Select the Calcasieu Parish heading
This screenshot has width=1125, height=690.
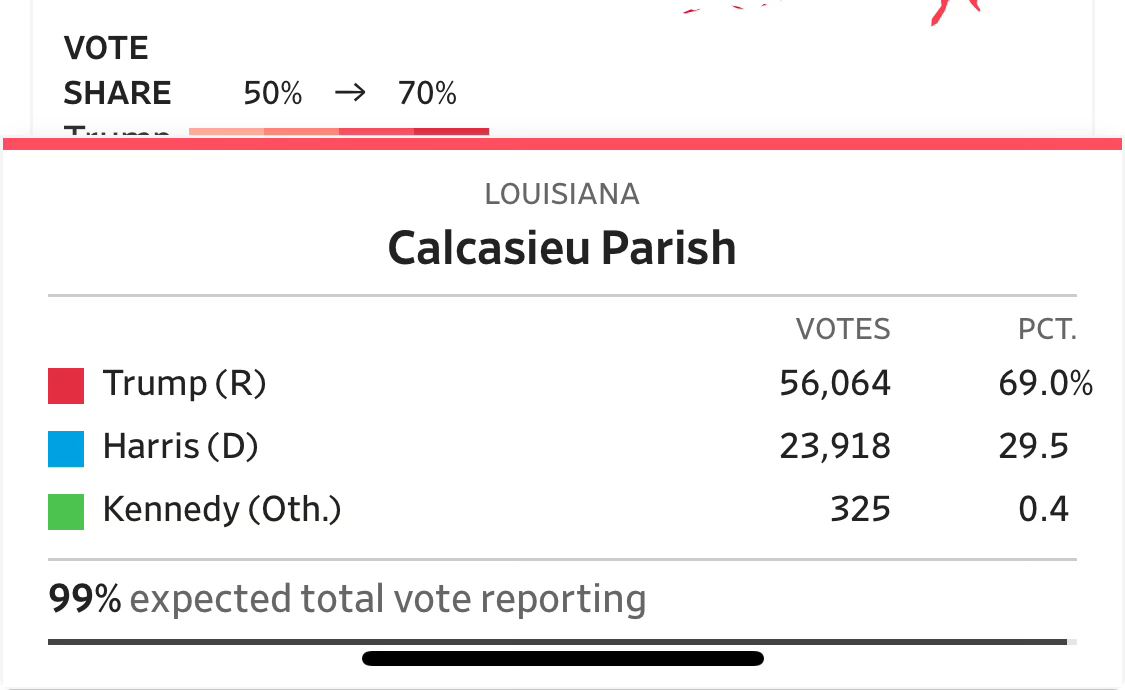(x=562, y=247)
